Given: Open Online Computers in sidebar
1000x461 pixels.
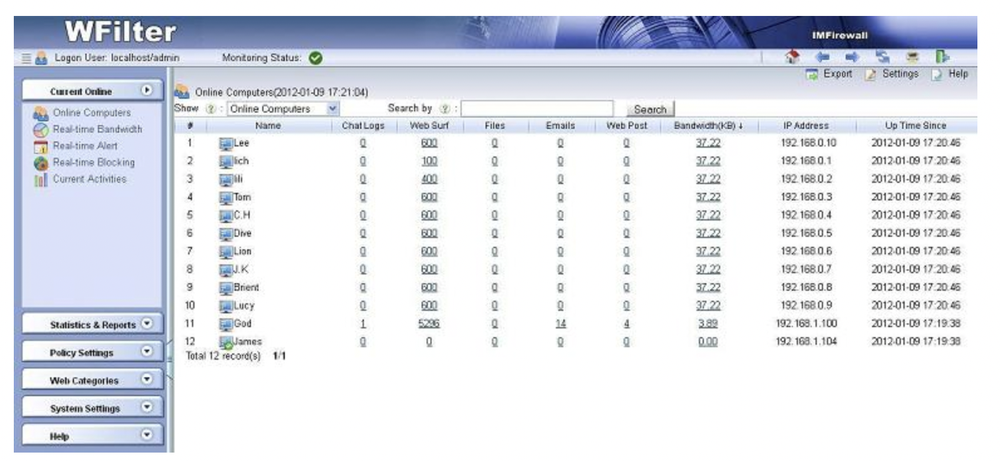Looking at the screenshot, I should click(x=92, y=113).
